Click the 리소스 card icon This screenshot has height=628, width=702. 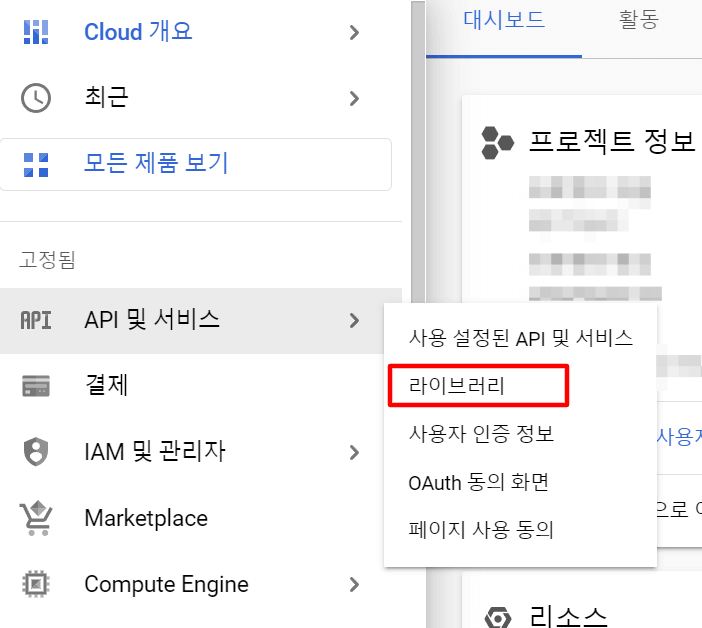pos(498,618)
